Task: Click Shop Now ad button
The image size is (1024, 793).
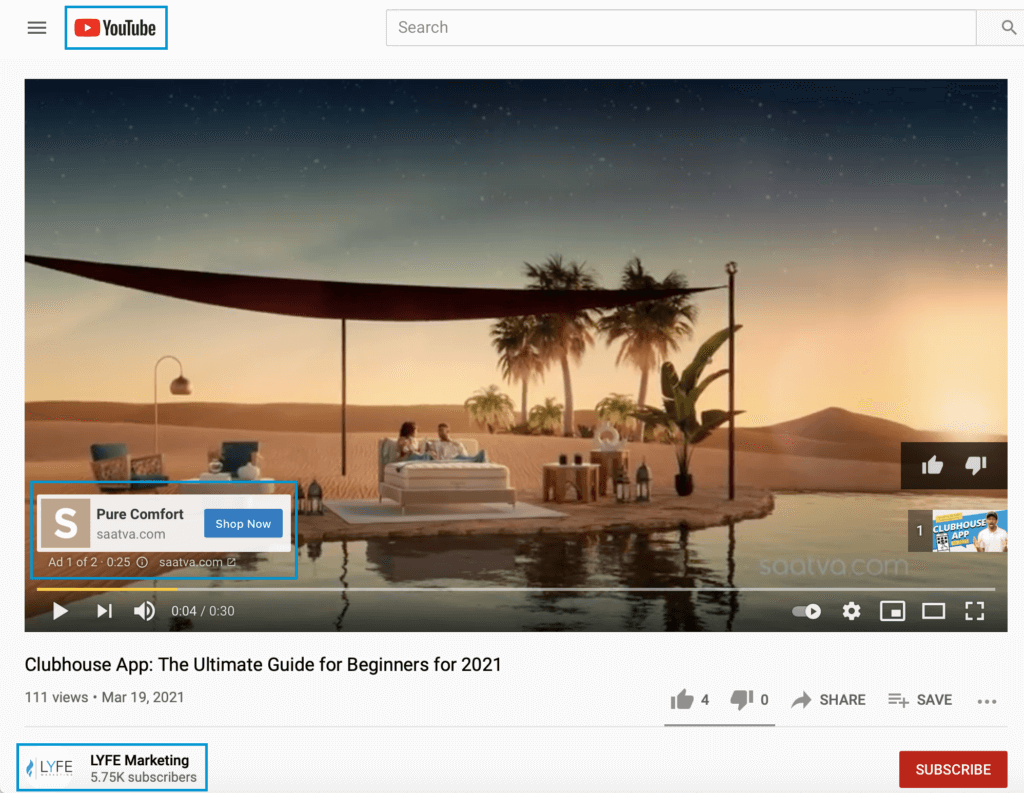Action: (x=243, y=524)
